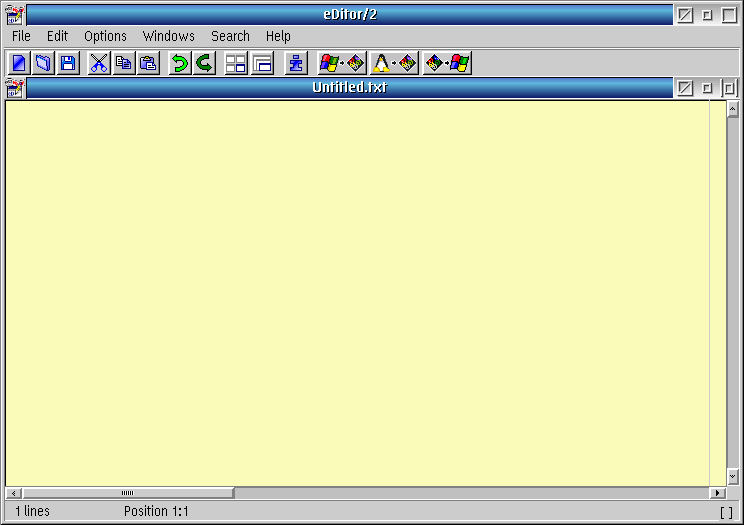Minimize the Untitled.txt document window

point(707,88)
